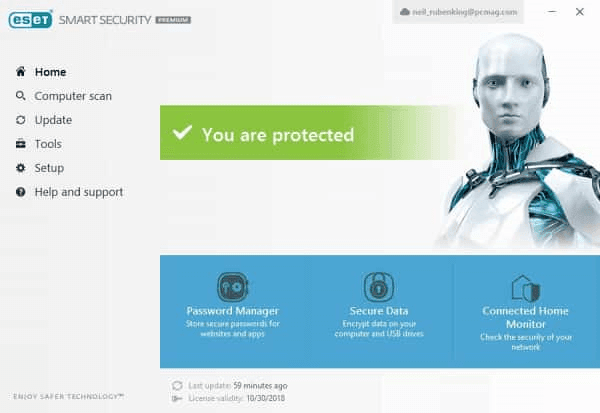Open the Tools menu entry

coord(48,144)
